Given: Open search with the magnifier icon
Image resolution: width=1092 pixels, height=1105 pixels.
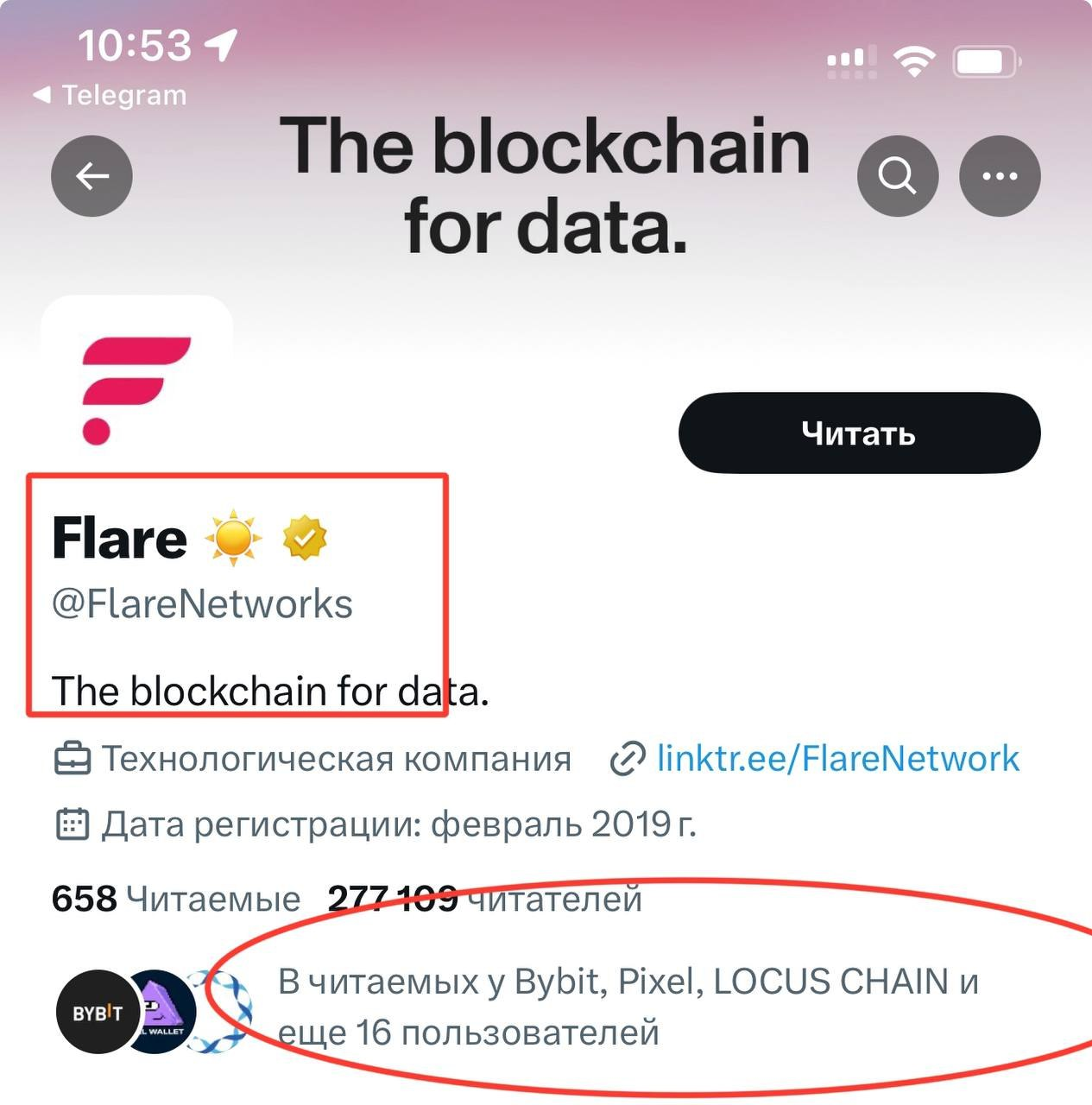Looking at the screenshot, I should click(897, 176).
